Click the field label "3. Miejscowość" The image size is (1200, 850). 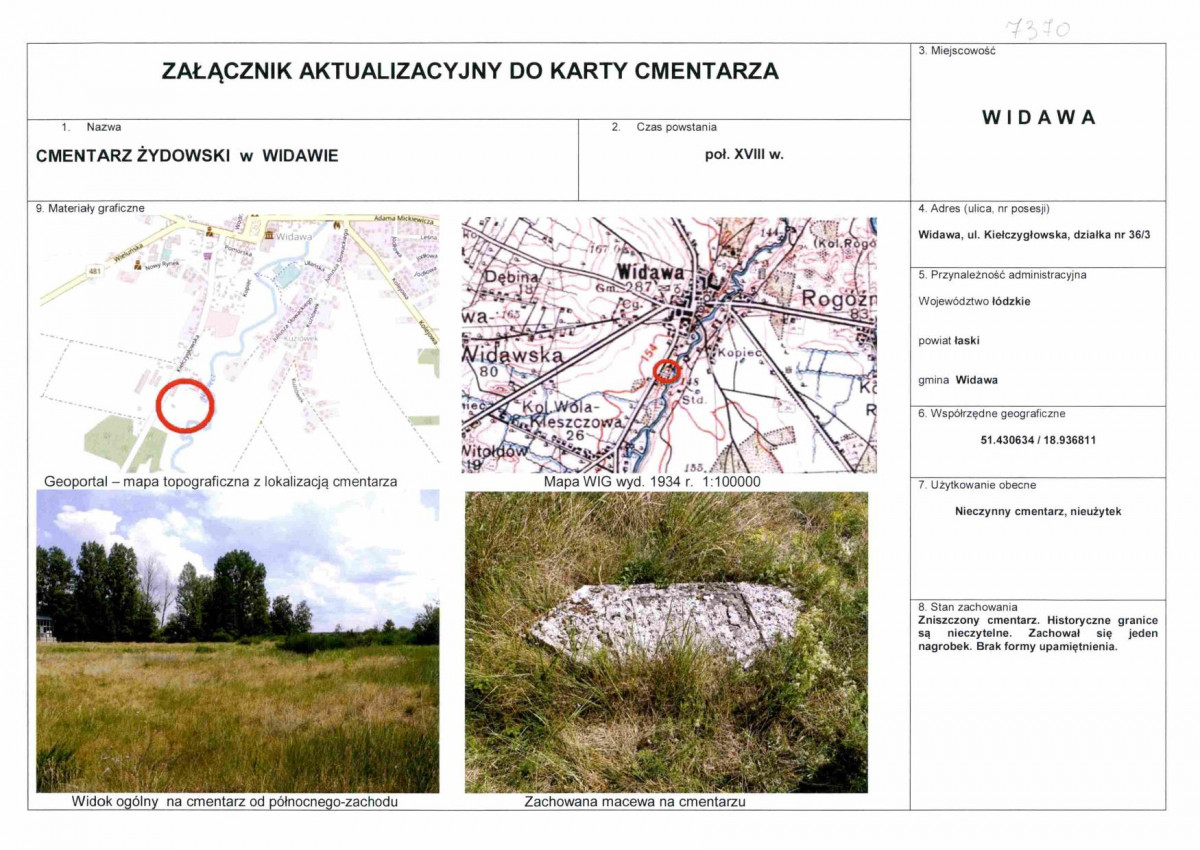click(x=957, y=50)
